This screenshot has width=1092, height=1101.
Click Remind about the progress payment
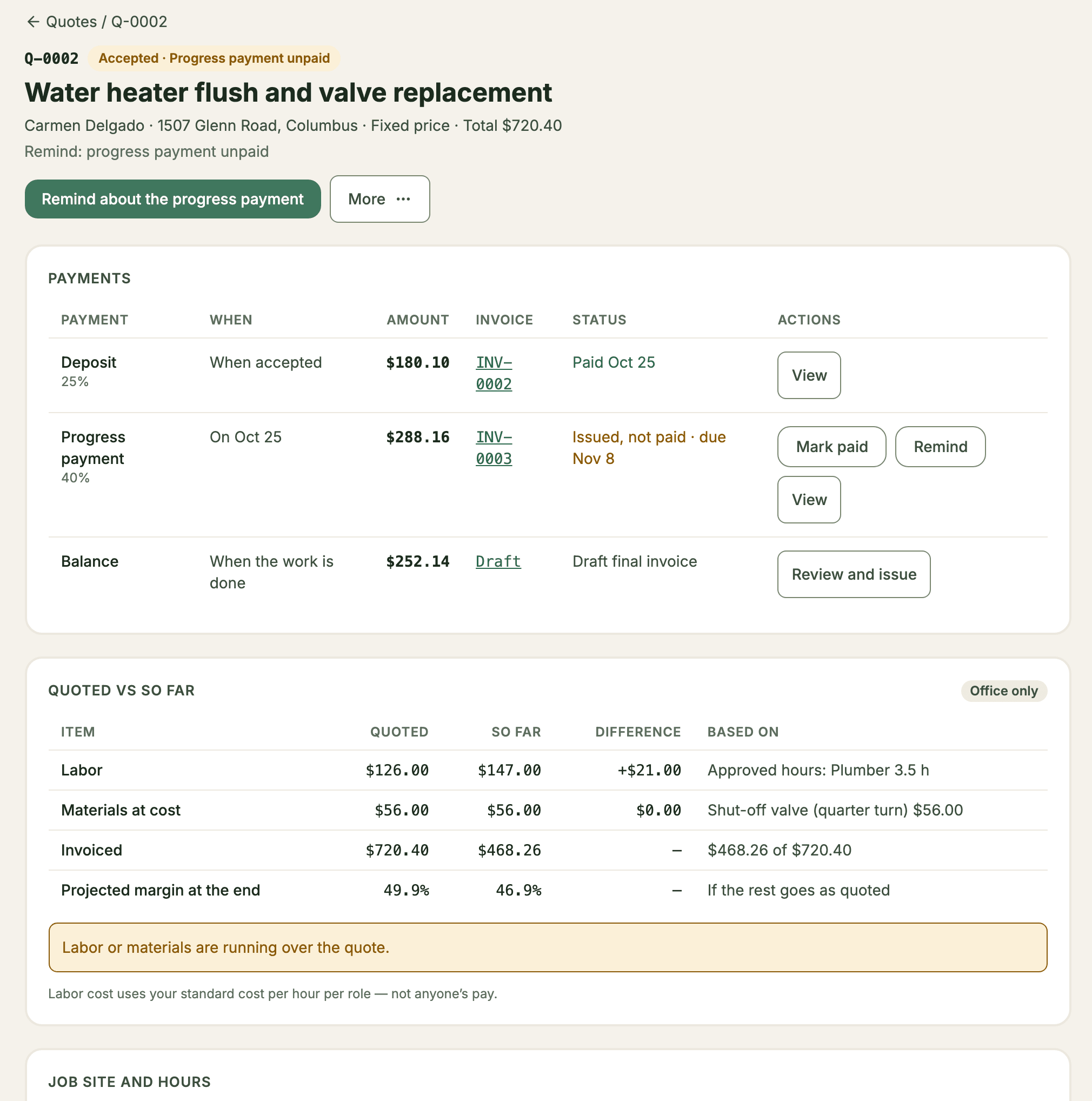(x=172, y=199)
